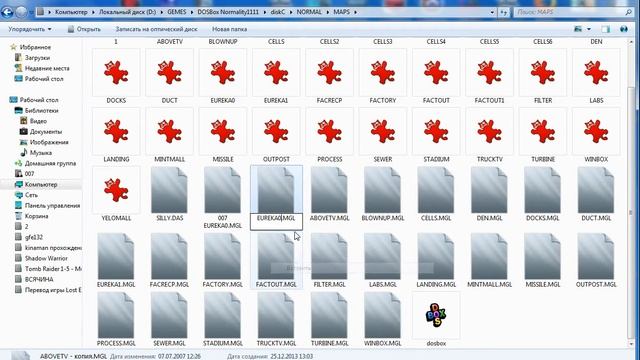Expand the arrow after diskC breadcrumb
Image resolution: width=640 pixels, height=360 pixels.
(x=291, y=12)
